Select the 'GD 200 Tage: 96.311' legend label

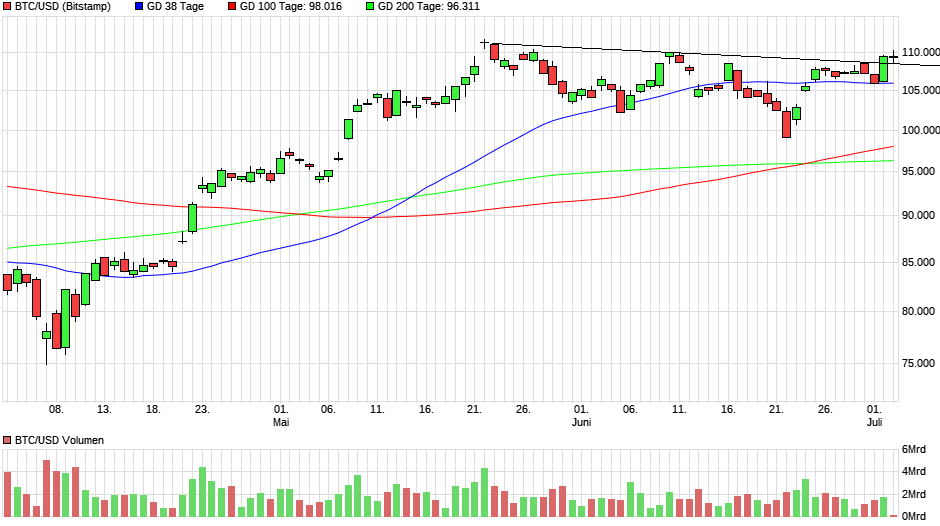point(429,7)
